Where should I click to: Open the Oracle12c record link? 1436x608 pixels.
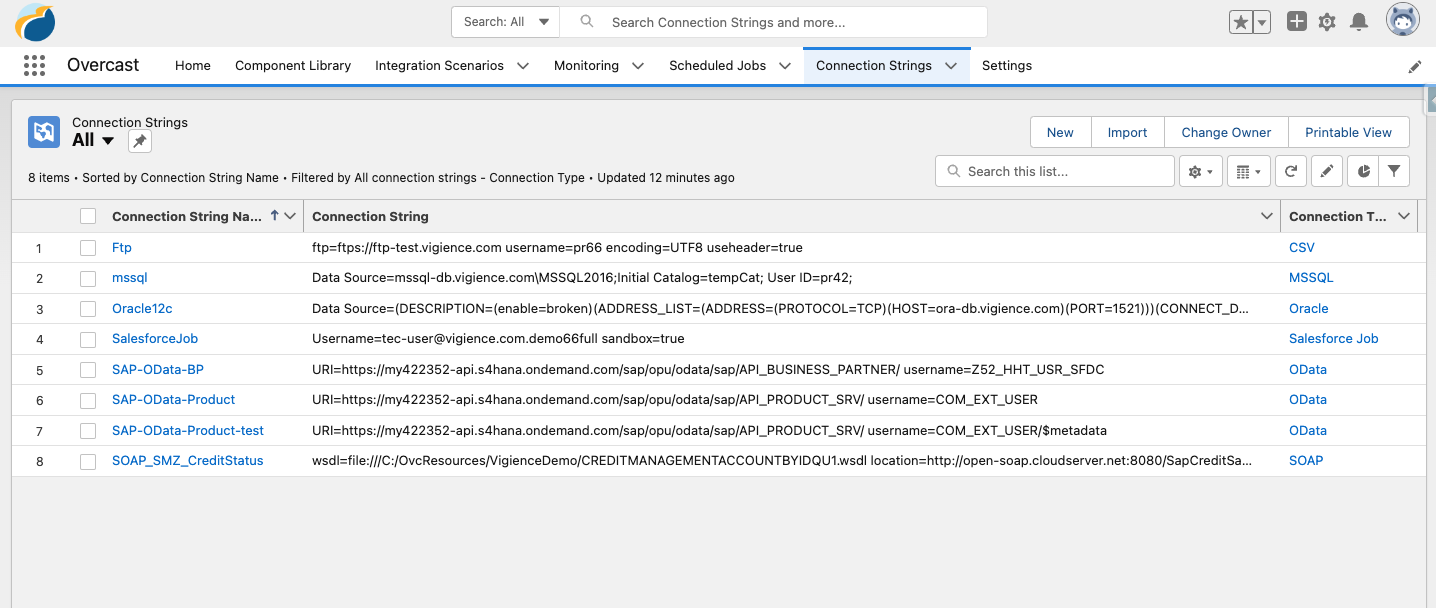tap(142, 308)
